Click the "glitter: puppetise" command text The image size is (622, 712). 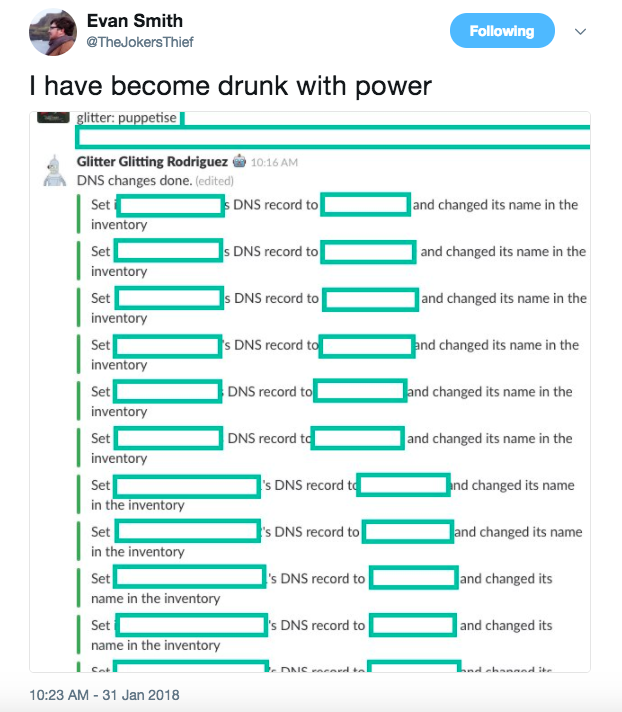(126, 118)
